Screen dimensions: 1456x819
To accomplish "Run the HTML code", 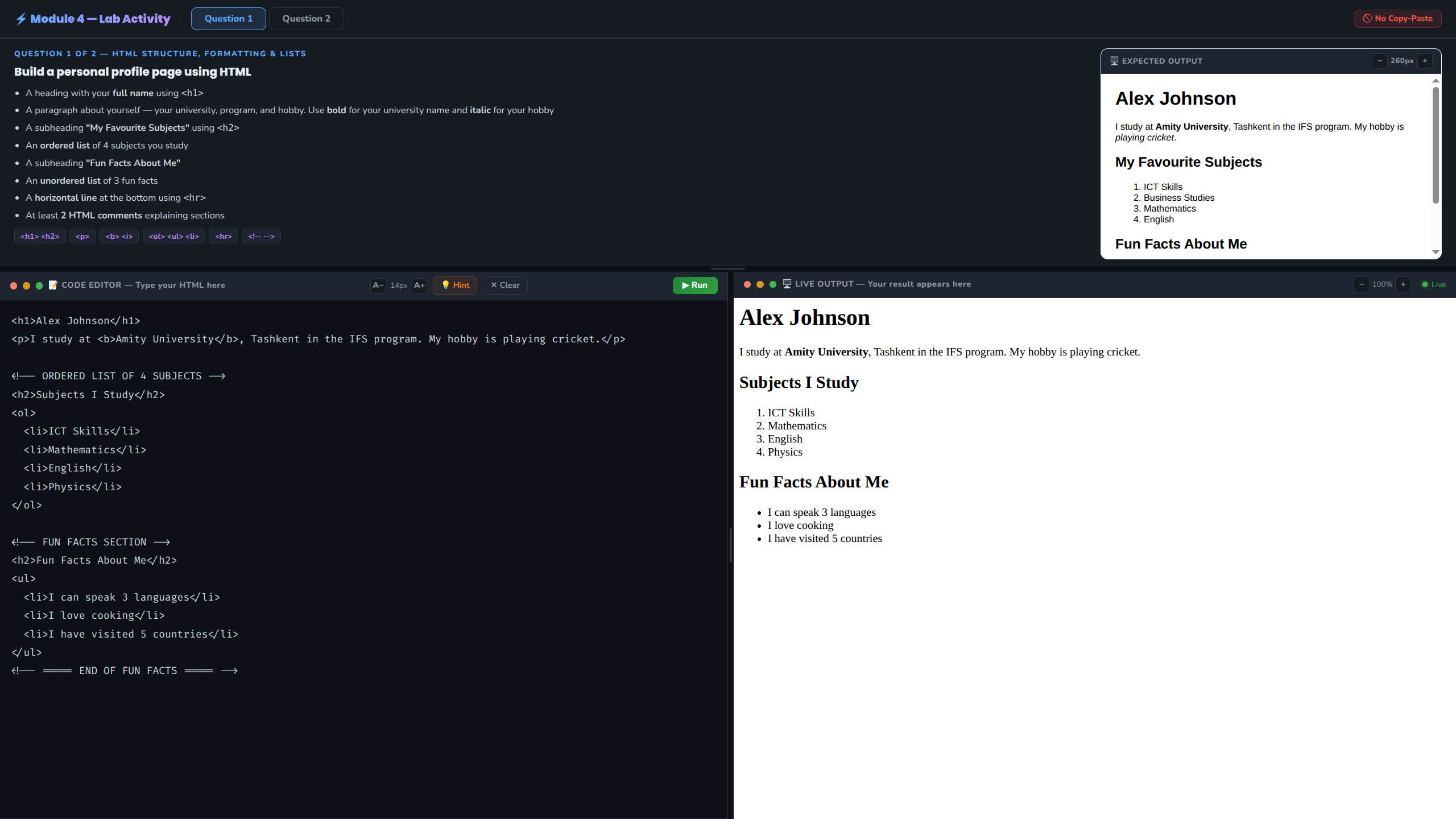I will pos(694,285).
